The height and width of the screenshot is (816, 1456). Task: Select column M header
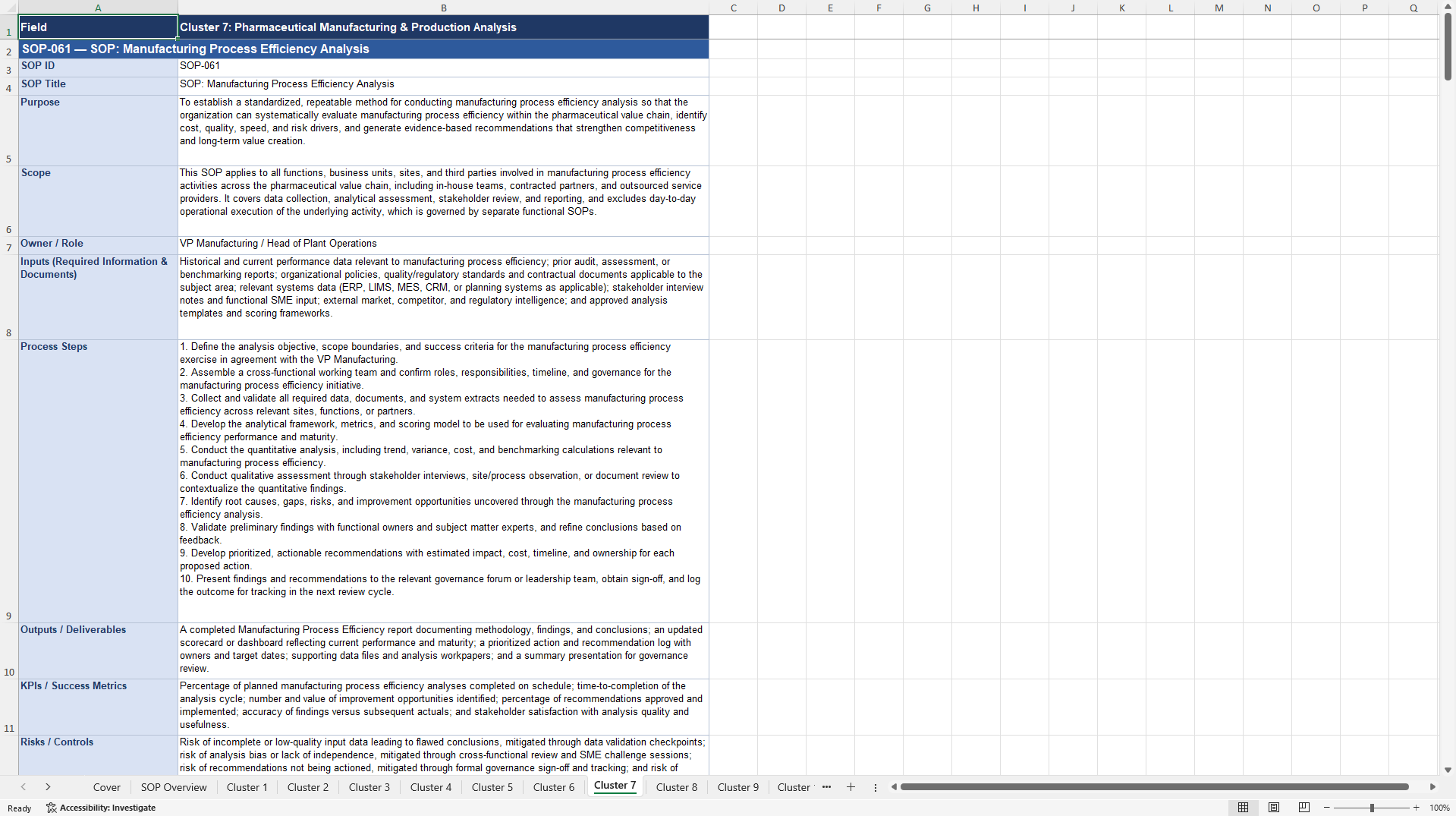tap(1219, 8)
